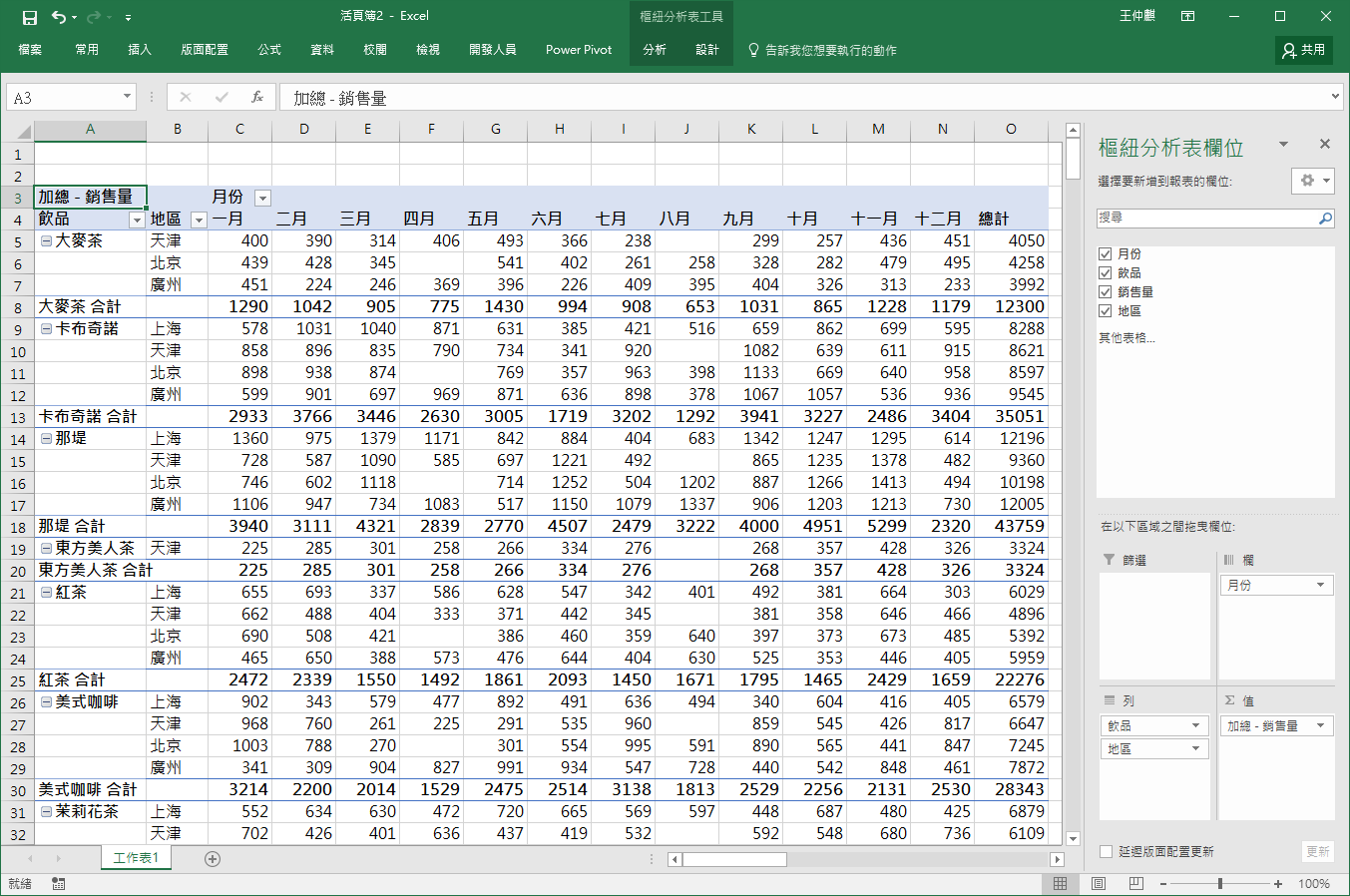Open the 月份 column filter dropdown

click(x=262, y=198)
